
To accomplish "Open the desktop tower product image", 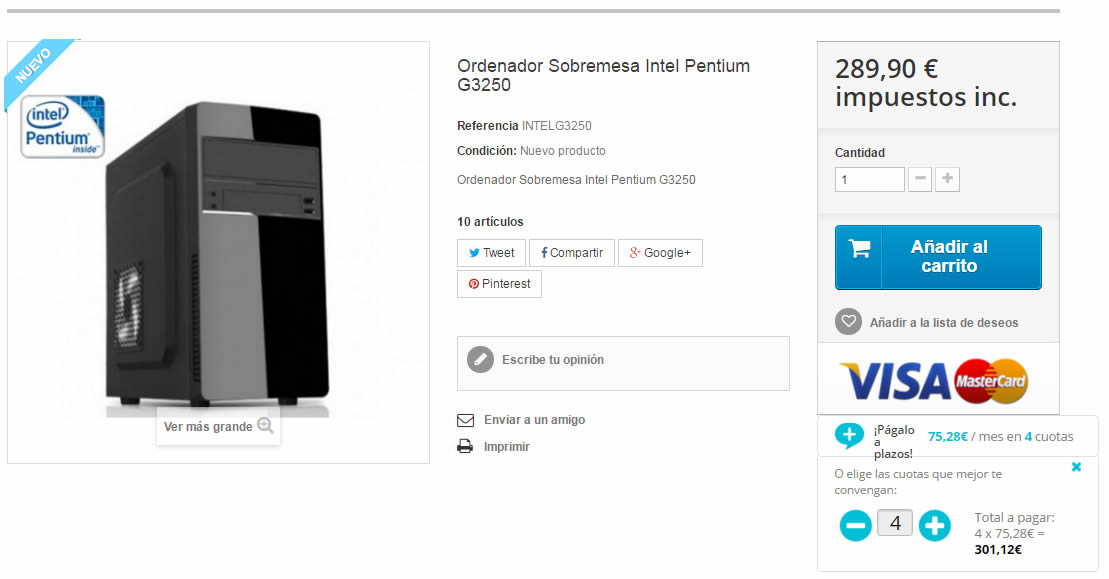I will [218, 250].
